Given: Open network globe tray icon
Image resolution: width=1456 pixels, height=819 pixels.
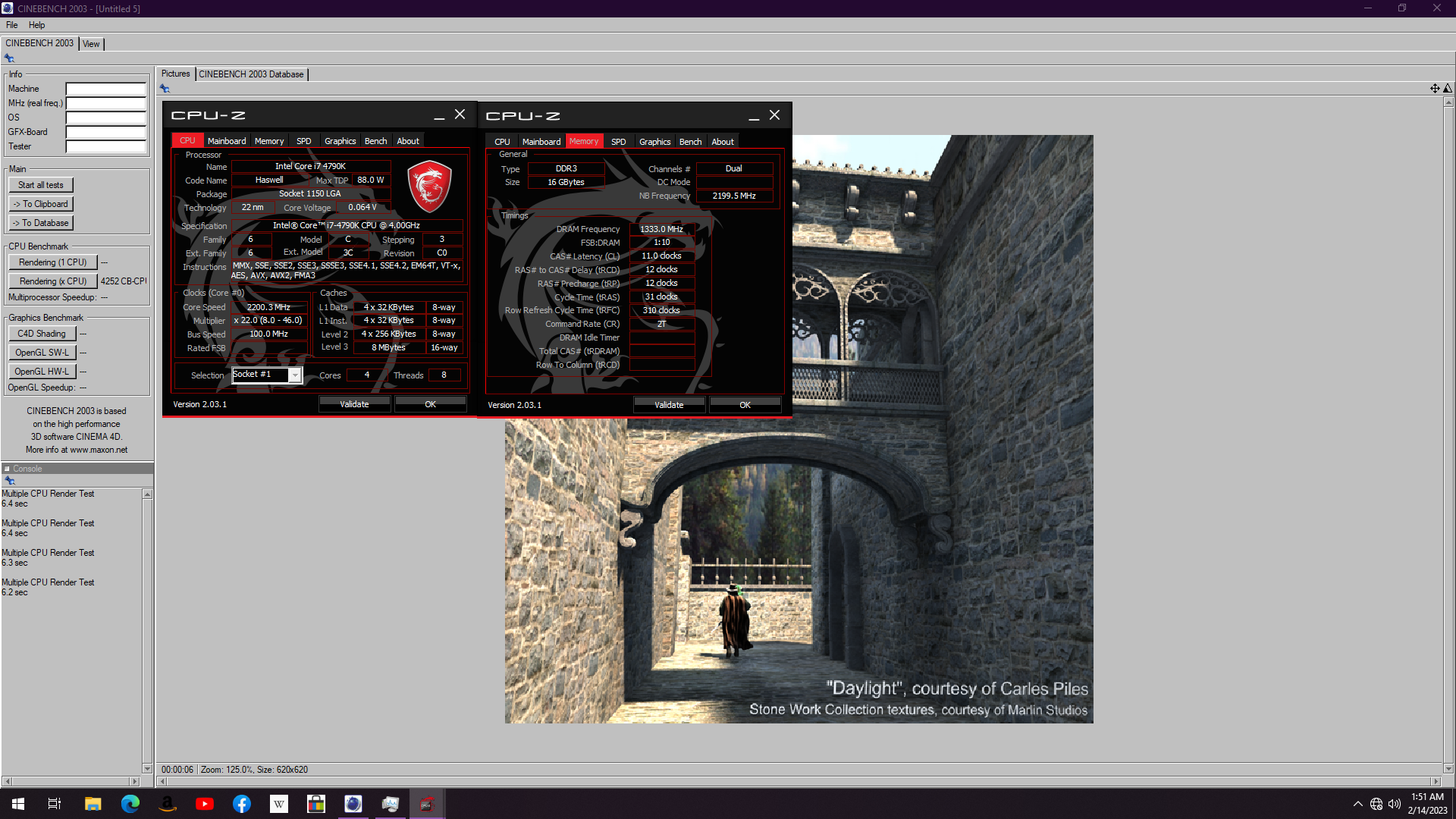Looking at the screenshot, I should coord(1376,804).
